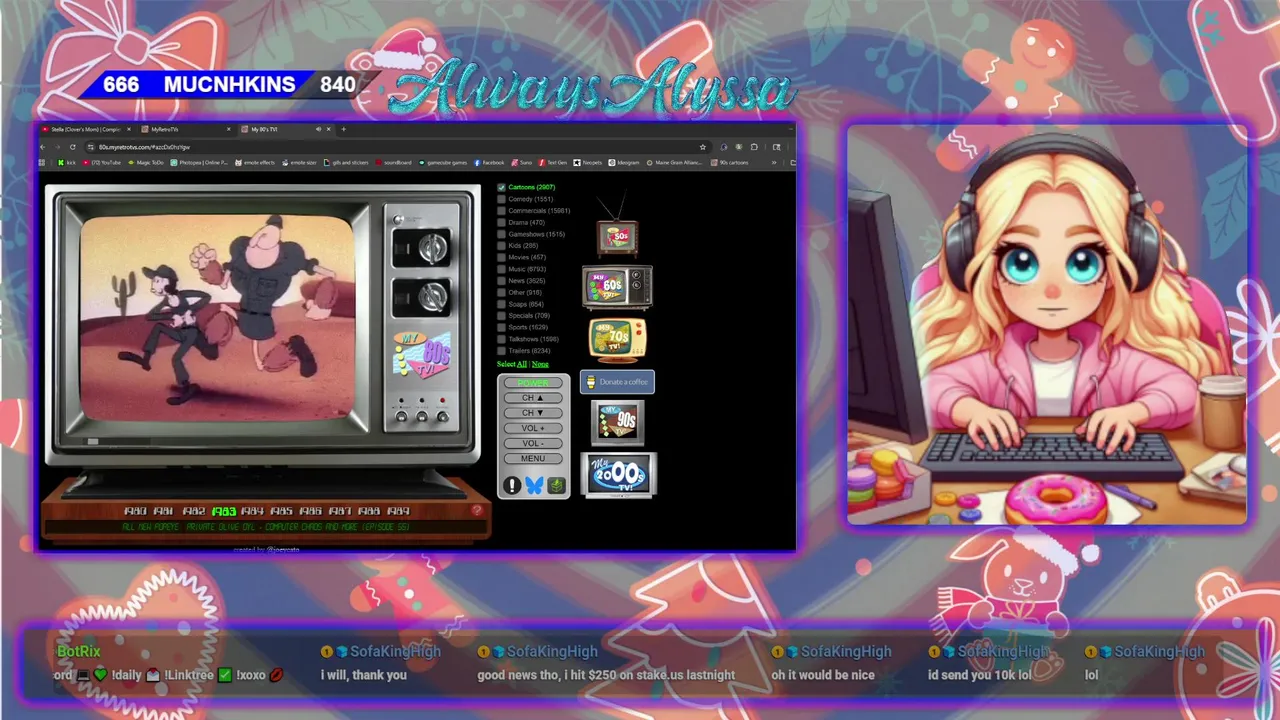
Task: Enable the Movies category checkbox
Action: pyautogui.click(x=502, y=257)
